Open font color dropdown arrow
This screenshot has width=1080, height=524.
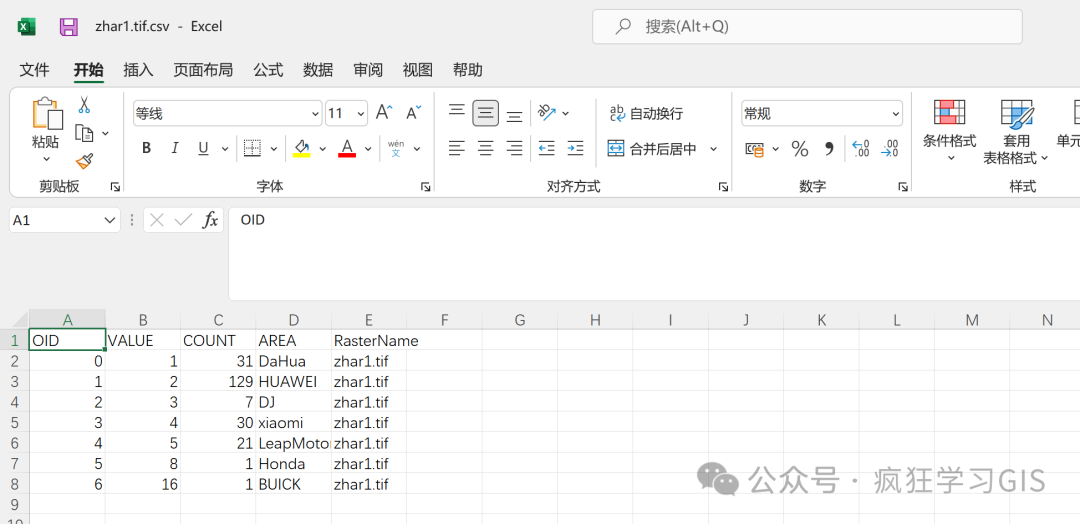pos(368,149)
